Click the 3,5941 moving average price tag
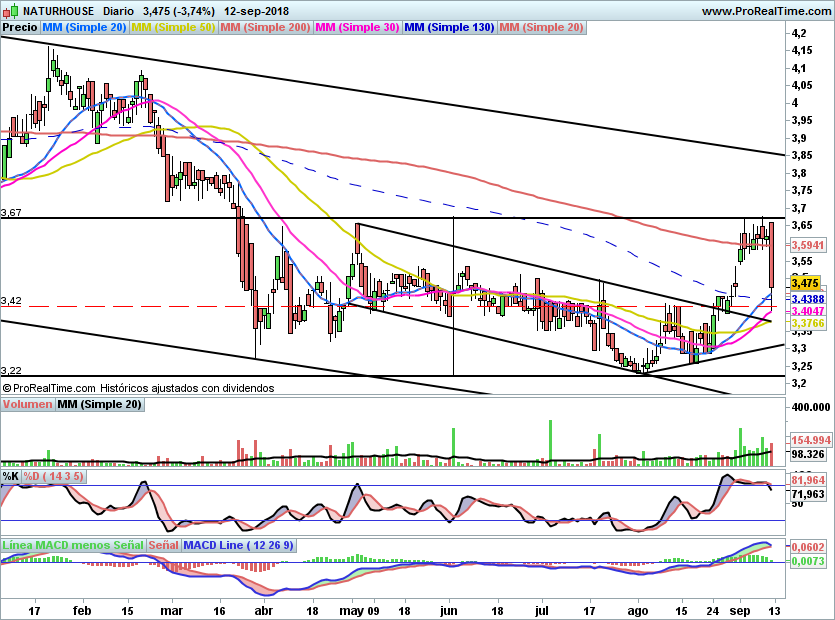This screenshot has width=835, height=620. (x=806, y=244)
